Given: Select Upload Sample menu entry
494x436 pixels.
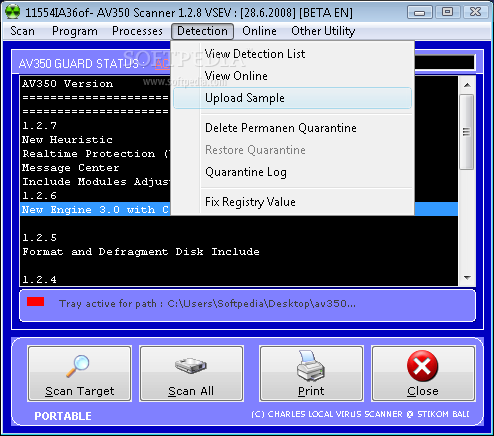Looking at the screenshot, I should 292,98.
